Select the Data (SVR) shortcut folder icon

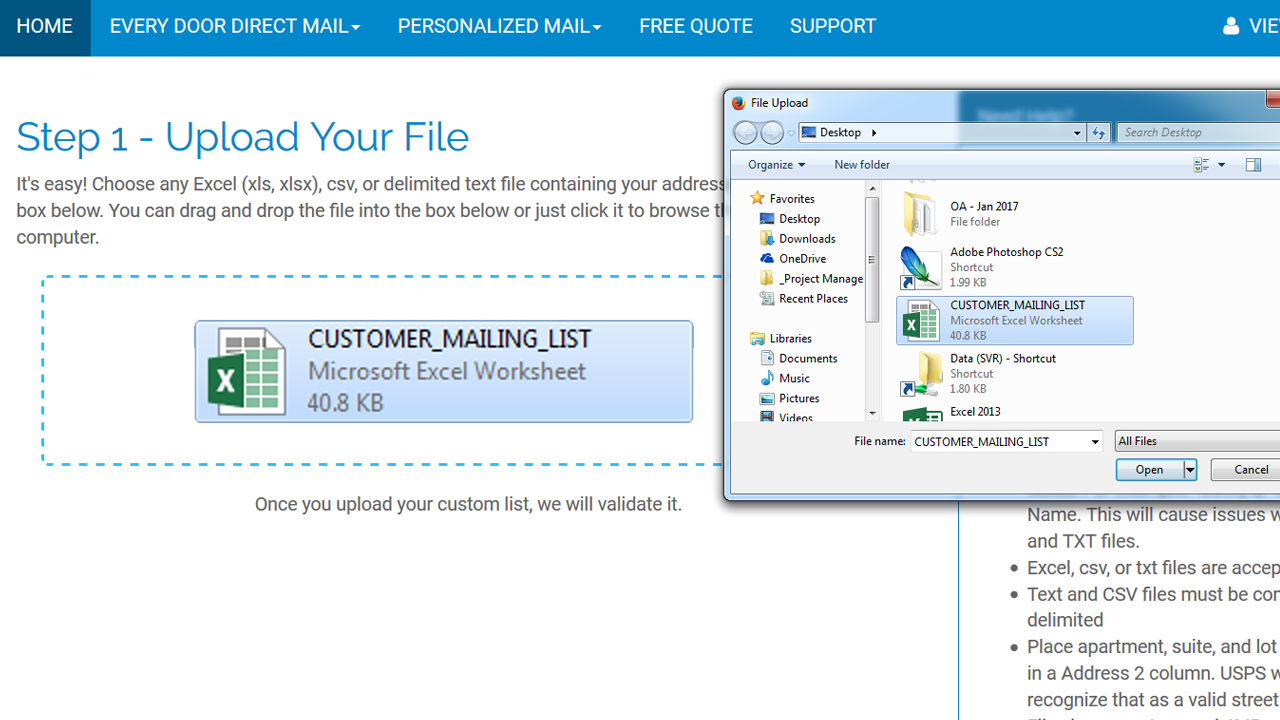(920, 374)
